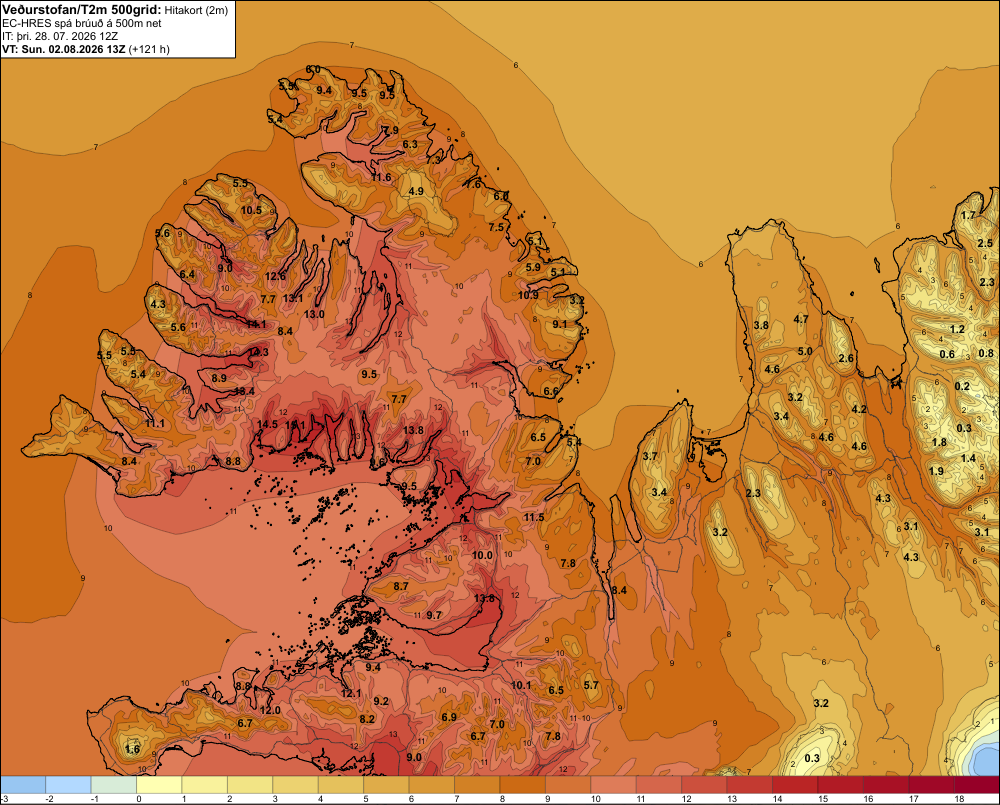Click the temperature value "2.5" on the map
The image size is (1000, 805).
(x=985, y=243)
